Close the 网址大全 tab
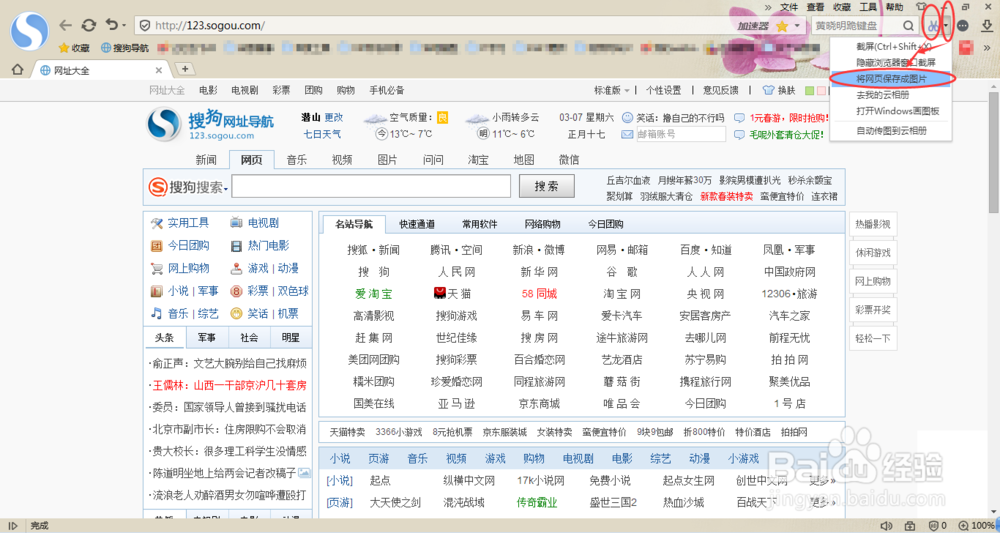Image resolution: width=1000 pixels, height=533 pixels. point(159,70)
